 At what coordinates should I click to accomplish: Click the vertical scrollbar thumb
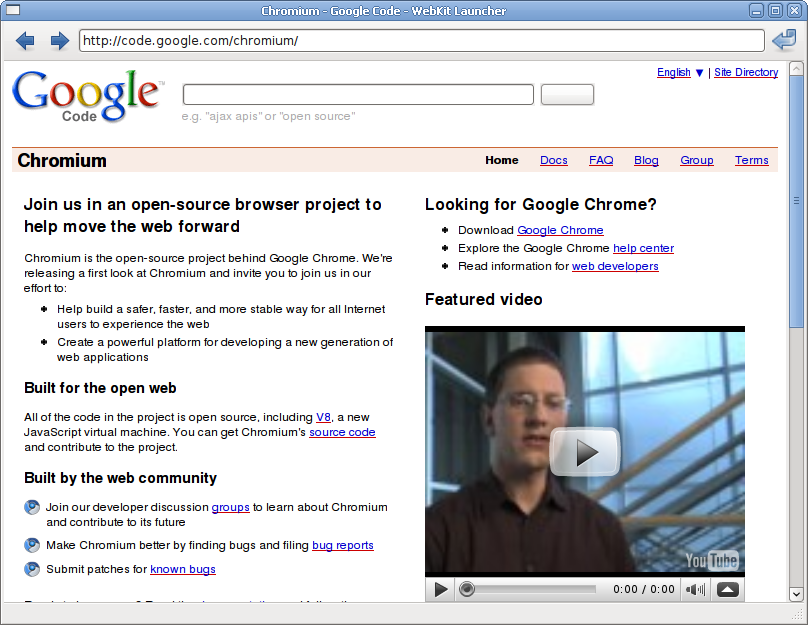click(796, 201)
